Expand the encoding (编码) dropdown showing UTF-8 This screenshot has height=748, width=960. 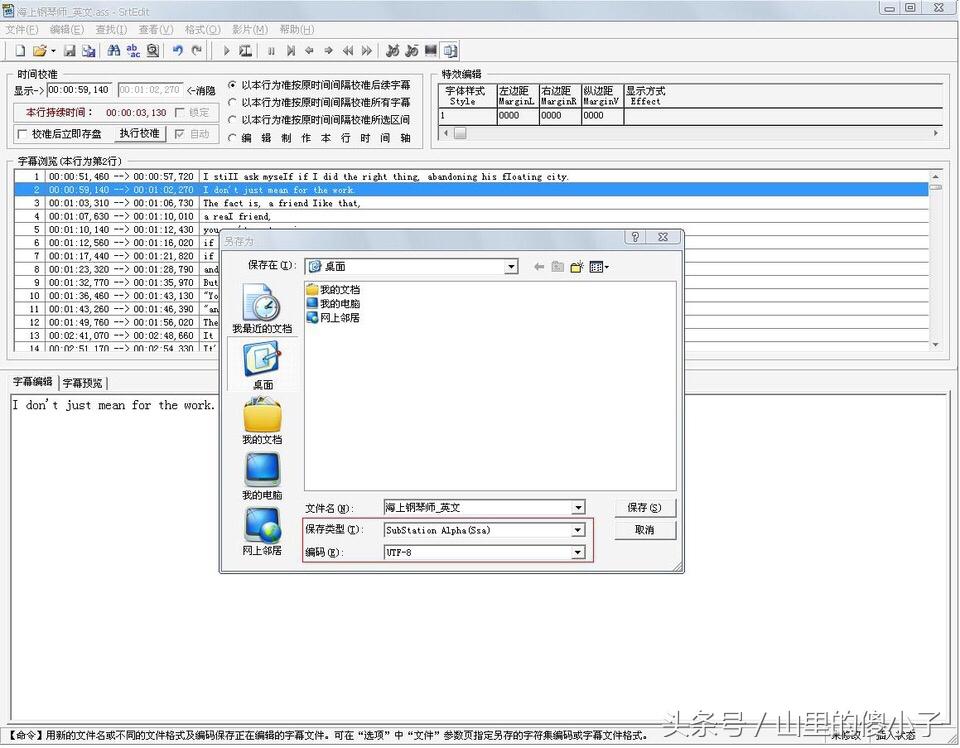(x=578, y=552)
